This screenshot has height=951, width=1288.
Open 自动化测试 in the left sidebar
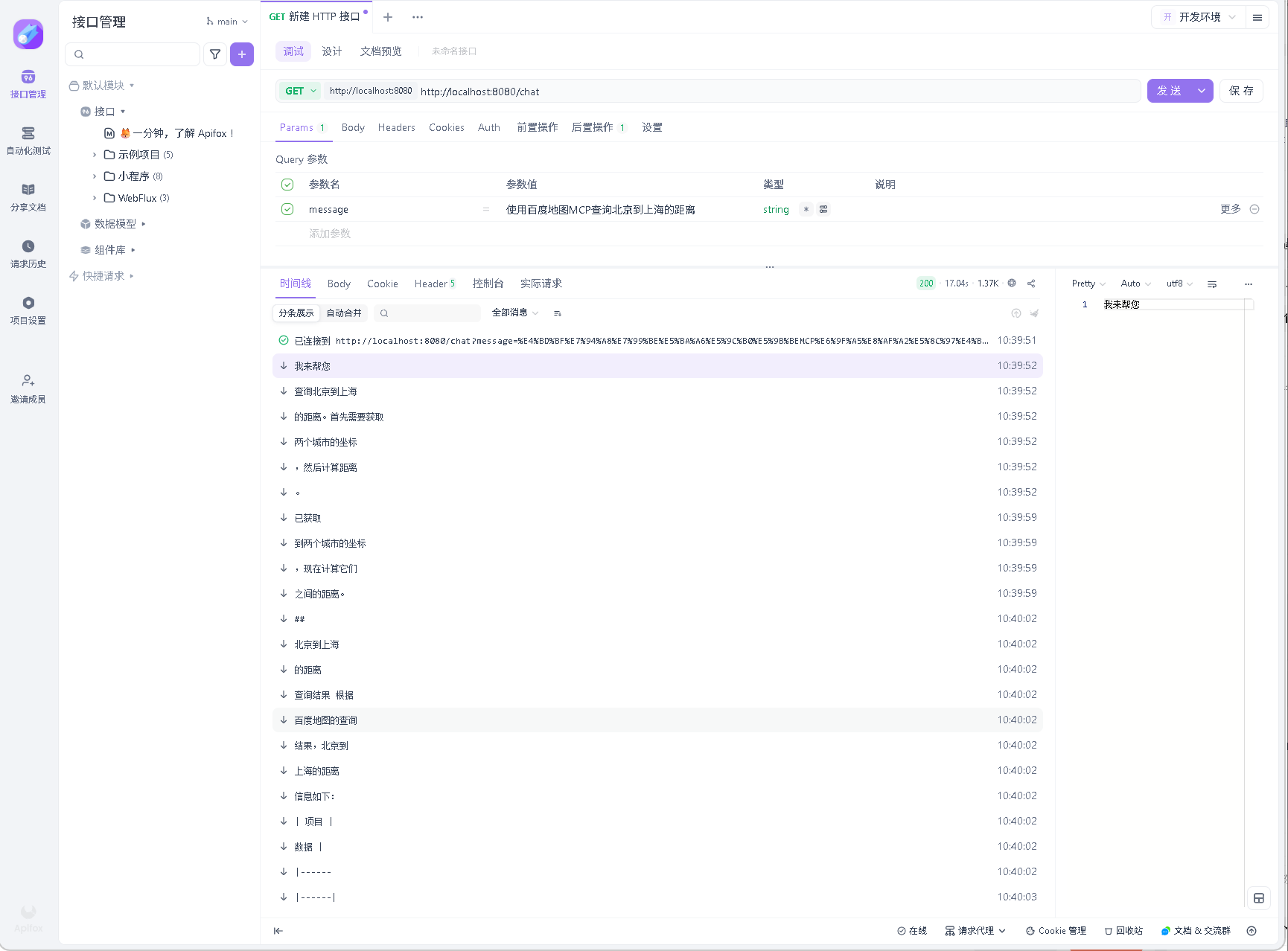28,141
